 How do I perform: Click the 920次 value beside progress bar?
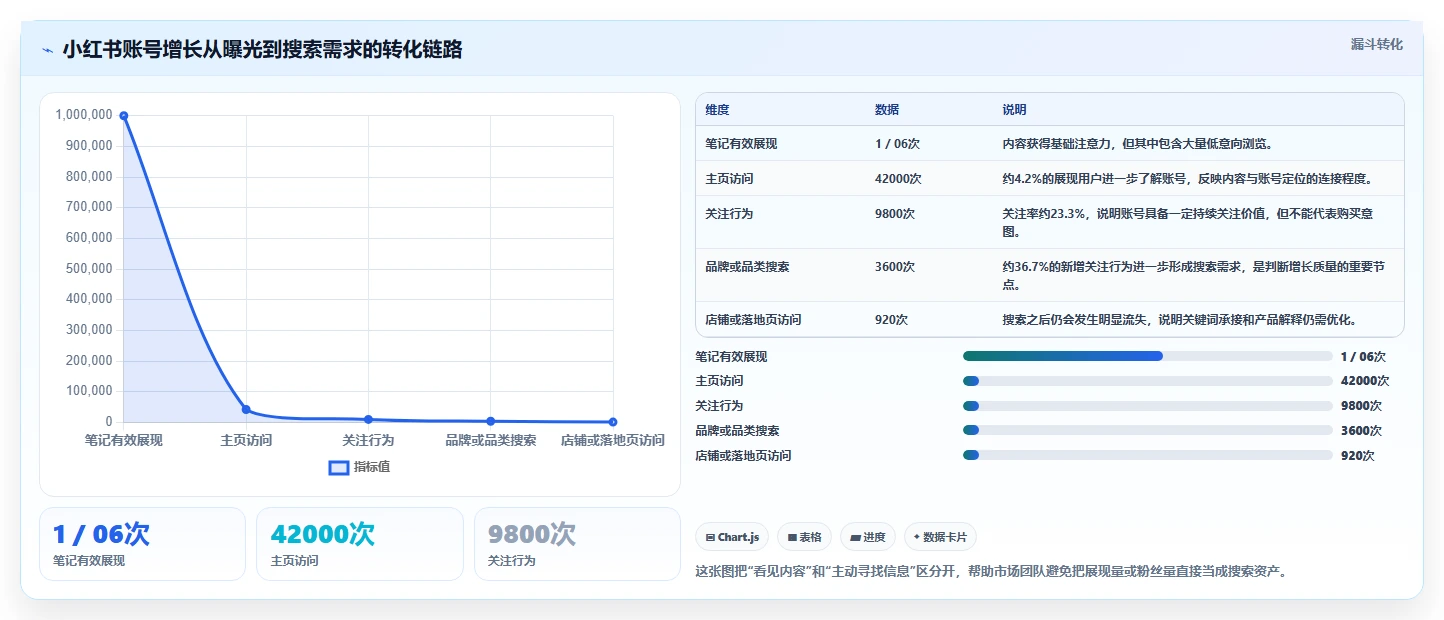click(1358, 456)
